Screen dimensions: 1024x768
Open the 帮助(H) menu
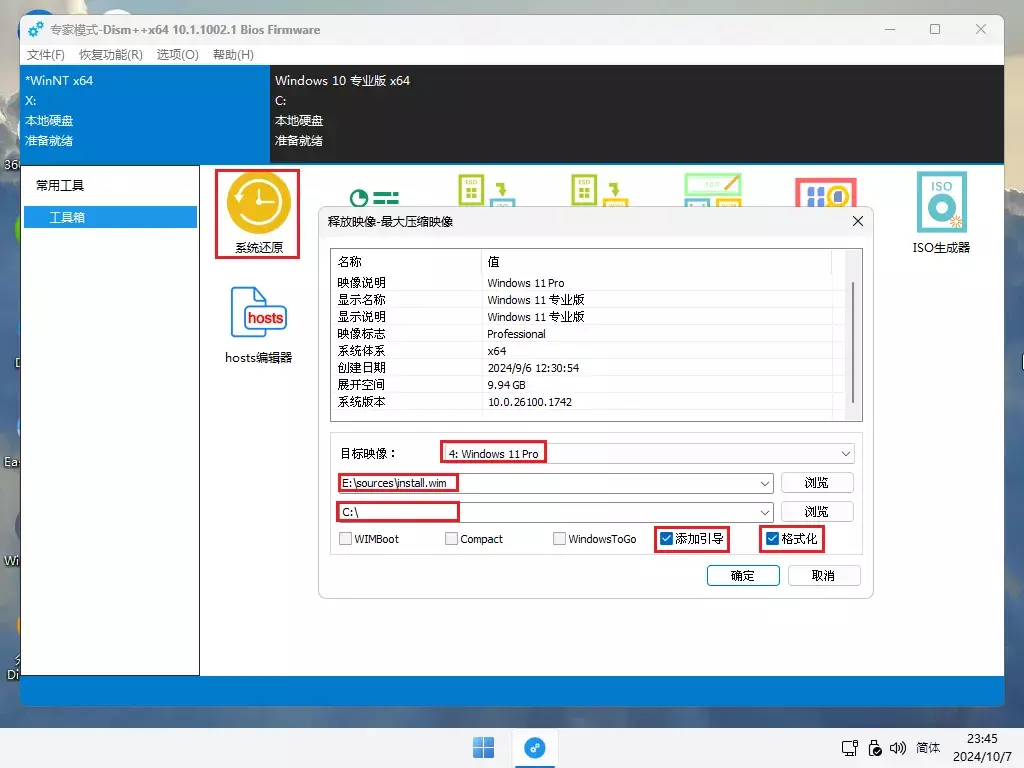233,55
